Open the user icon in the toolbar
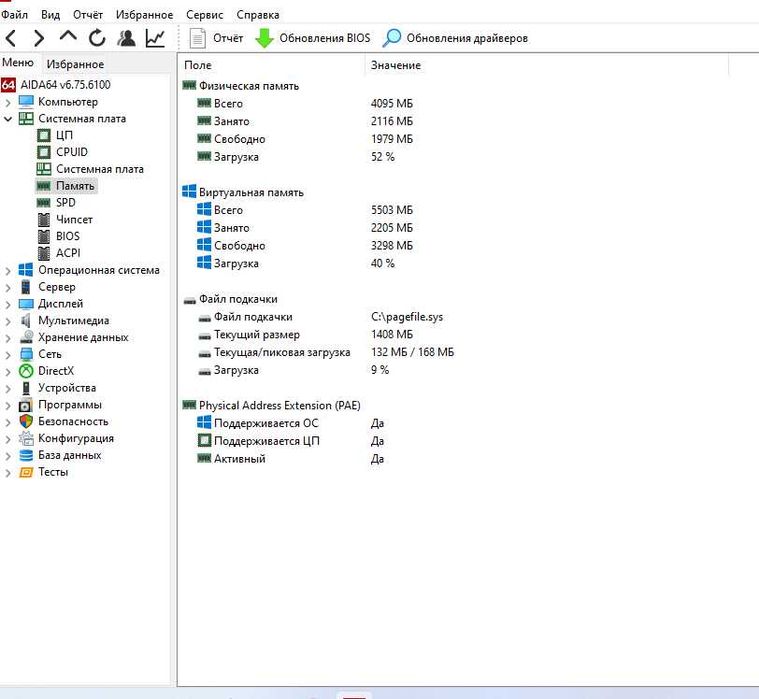Image resolution: width=759 pixels, height=699 pixels. point(126,38)
